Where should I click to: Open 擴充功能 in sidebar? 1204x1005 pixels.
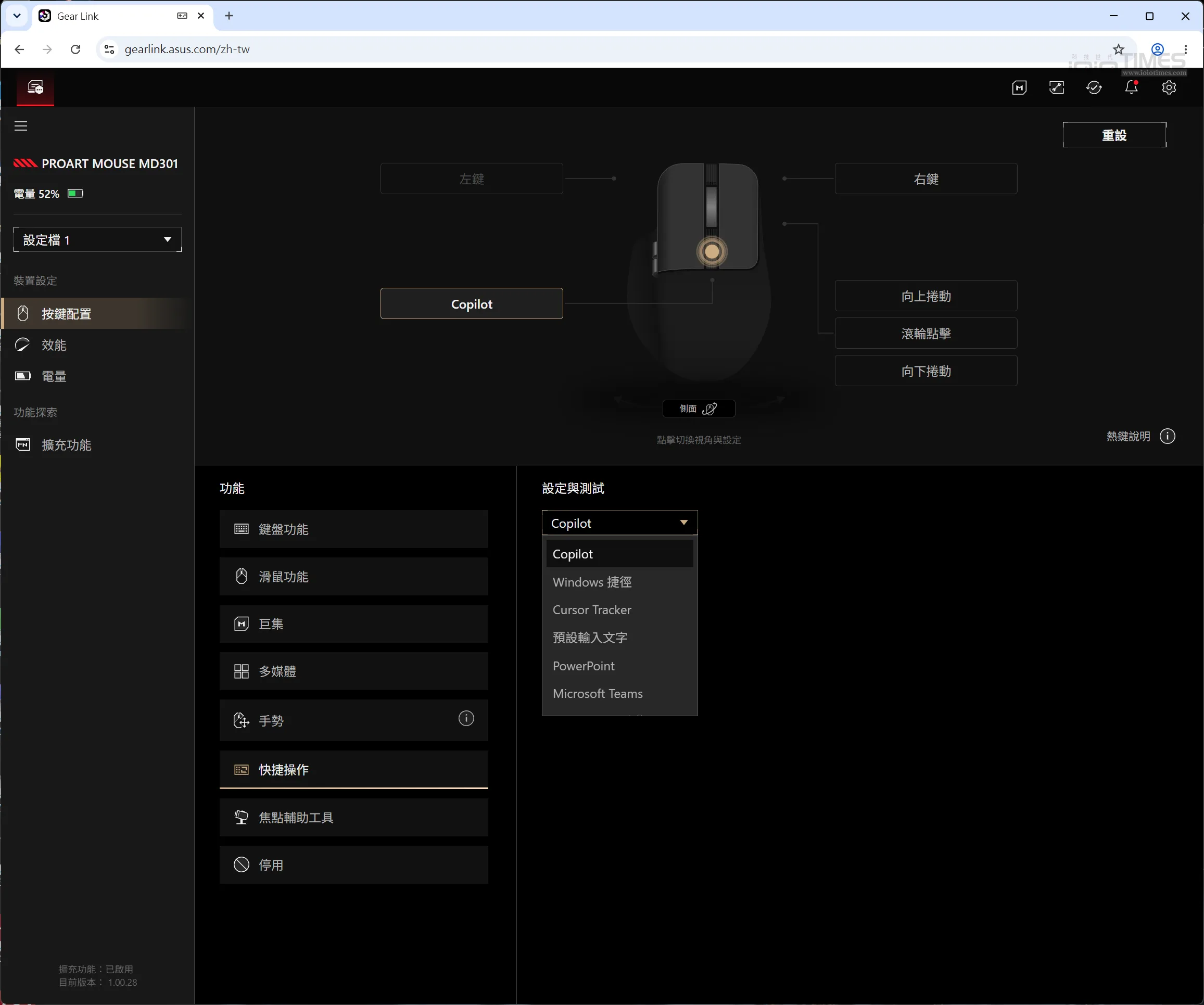click(97, 445)
